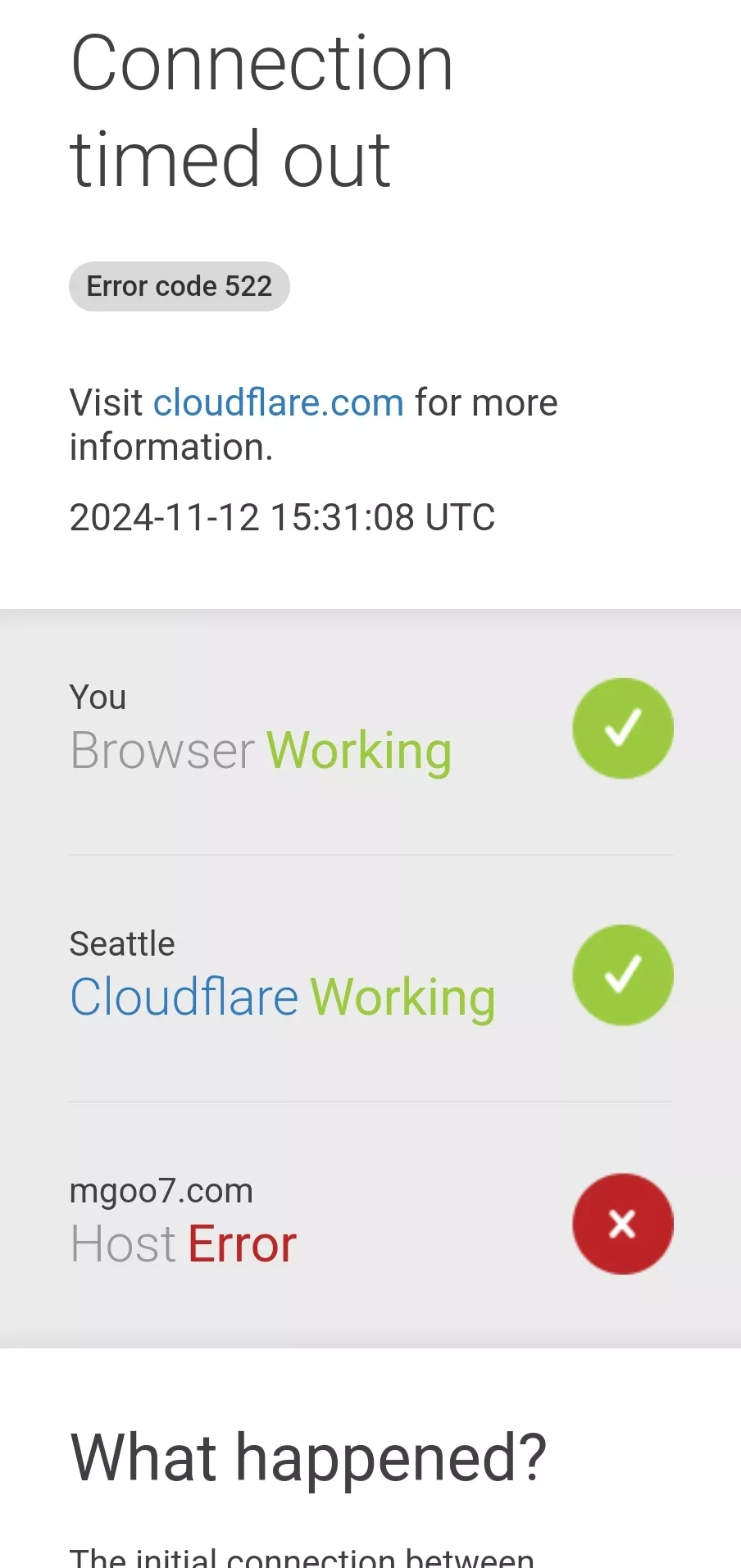Viewport: 741px width, 1568px height.
Task: Click the 2024-11-12 15:31:08 UTC timestamp
Action: click(283, 517)
